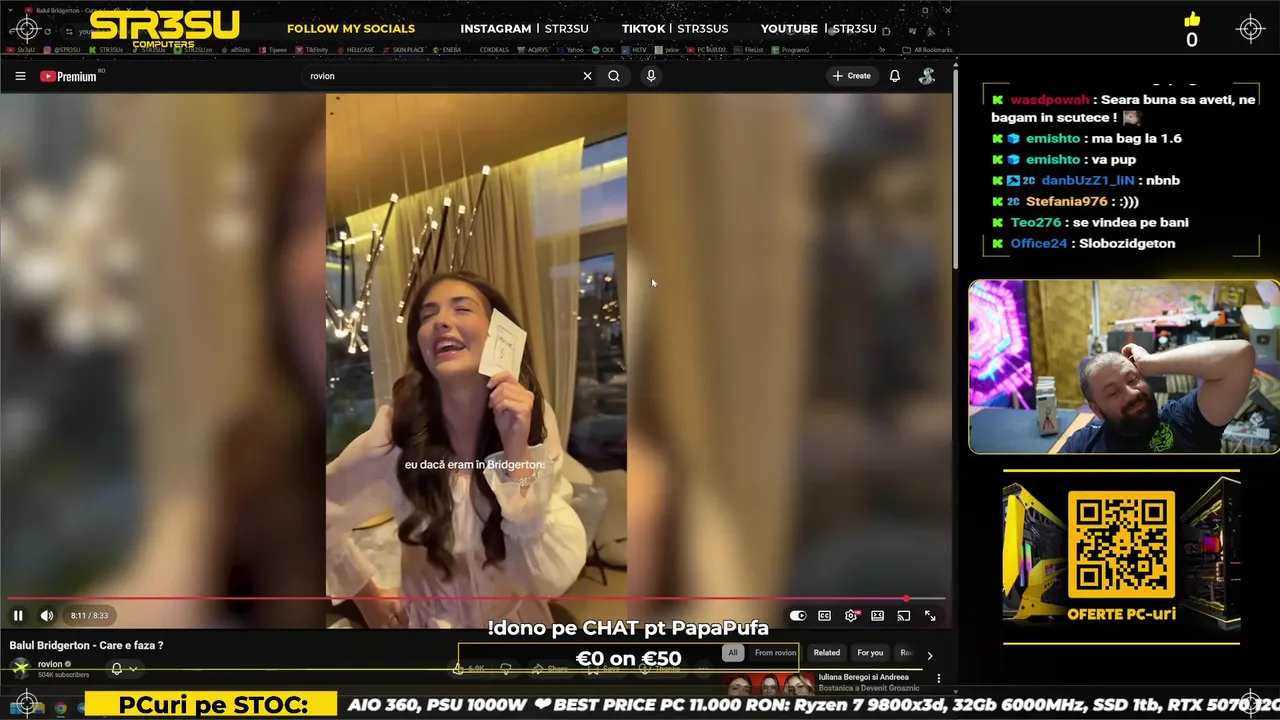Toggle closed captions CC

click(x=825, y=616)
